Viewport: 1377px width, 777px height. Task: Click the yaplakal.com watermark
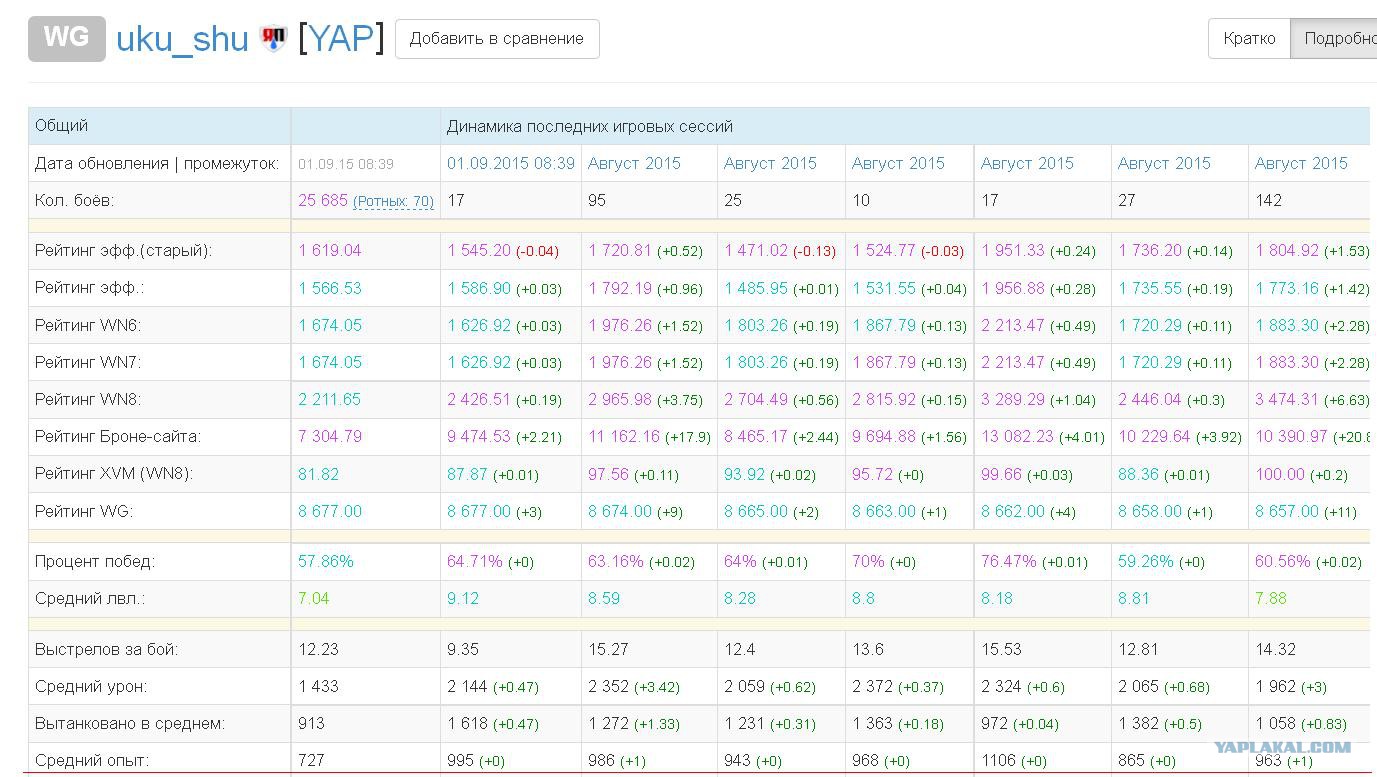(x=1283, y=747)
